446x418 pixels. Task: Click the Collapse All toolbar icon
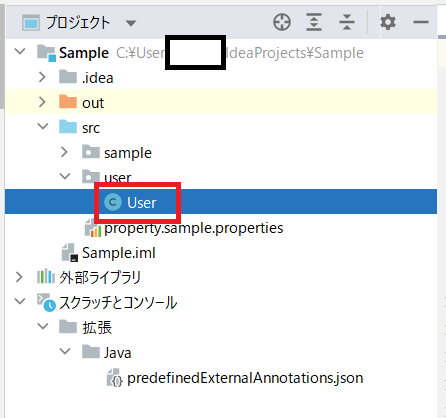[x=347, y=22]
